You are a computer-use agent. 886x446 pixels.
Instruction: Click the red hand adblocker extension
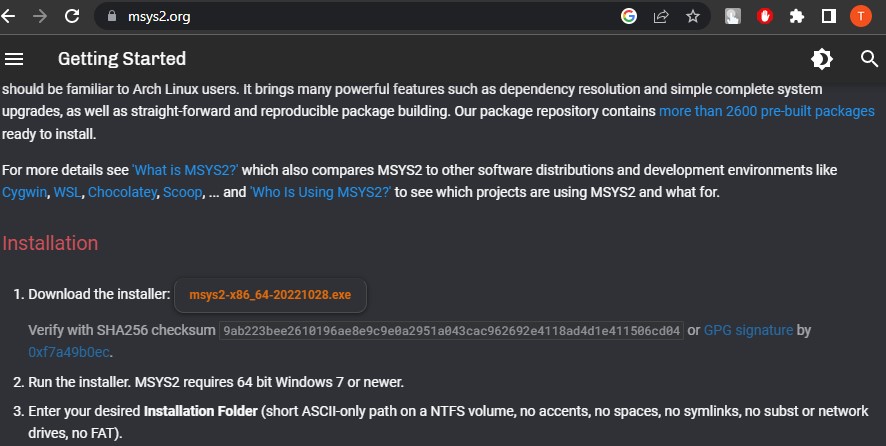(x=765, y=16)
